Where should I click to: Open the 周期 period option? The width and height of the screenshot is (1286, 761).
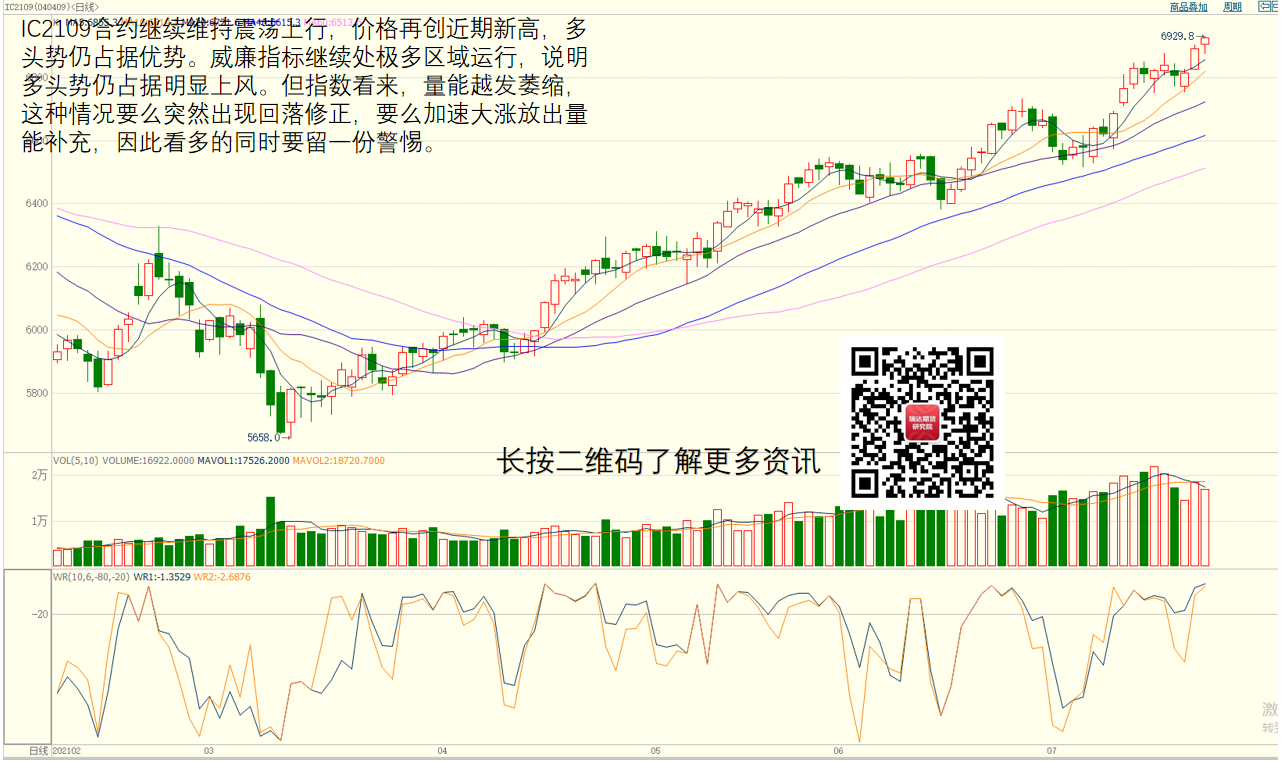1232,7
